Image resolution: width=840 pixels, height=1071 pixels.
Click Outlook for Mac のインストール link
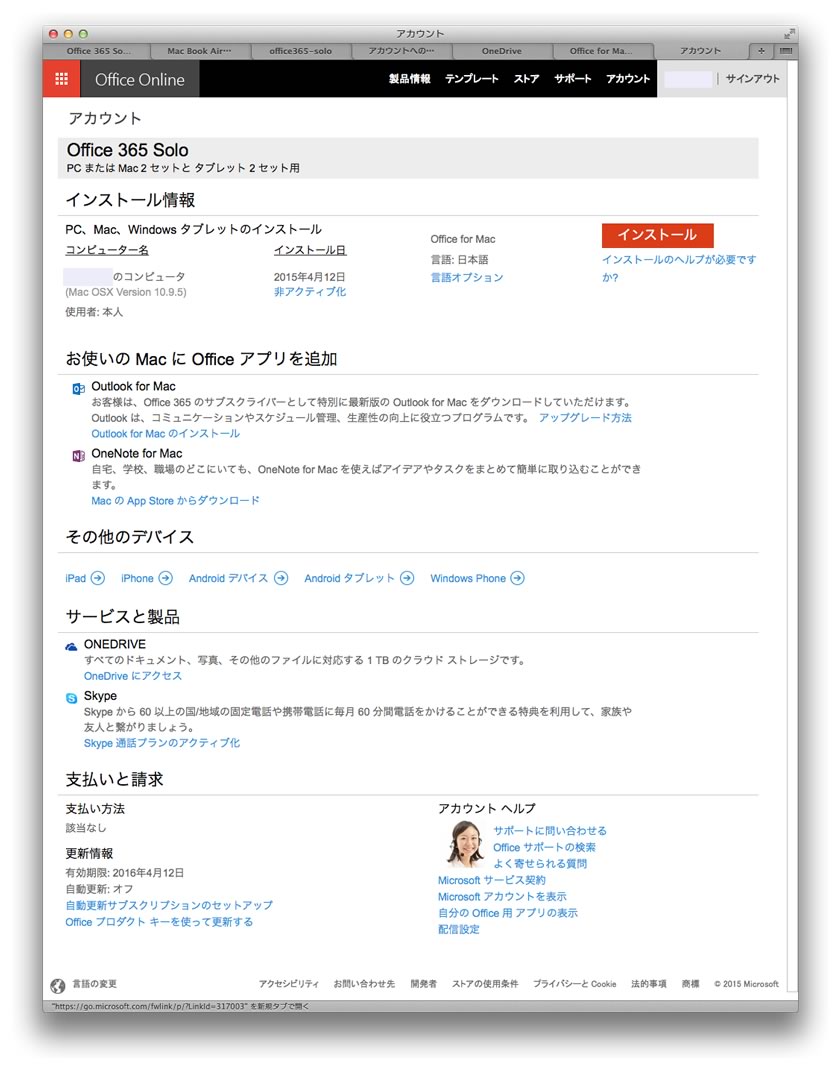coord(166,434)
